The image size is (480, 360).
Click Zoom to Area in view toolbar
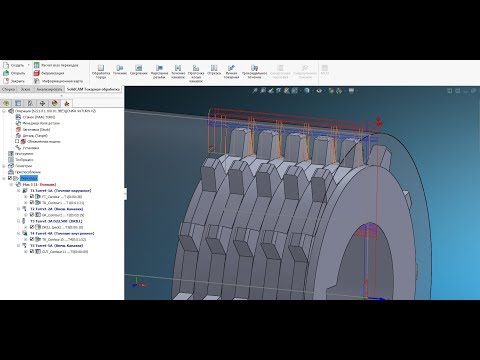point(263,90)
